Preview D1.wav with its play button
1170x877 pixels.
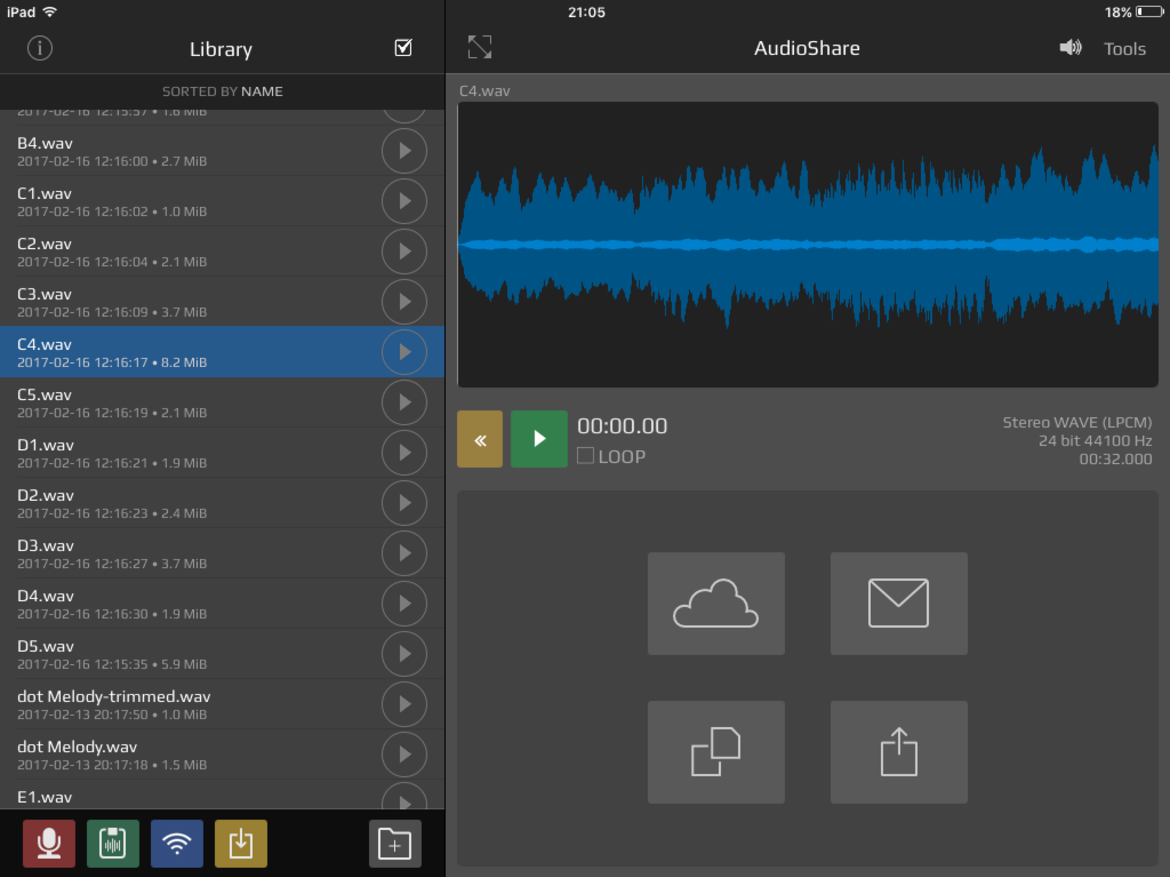(x=404, y=453)
